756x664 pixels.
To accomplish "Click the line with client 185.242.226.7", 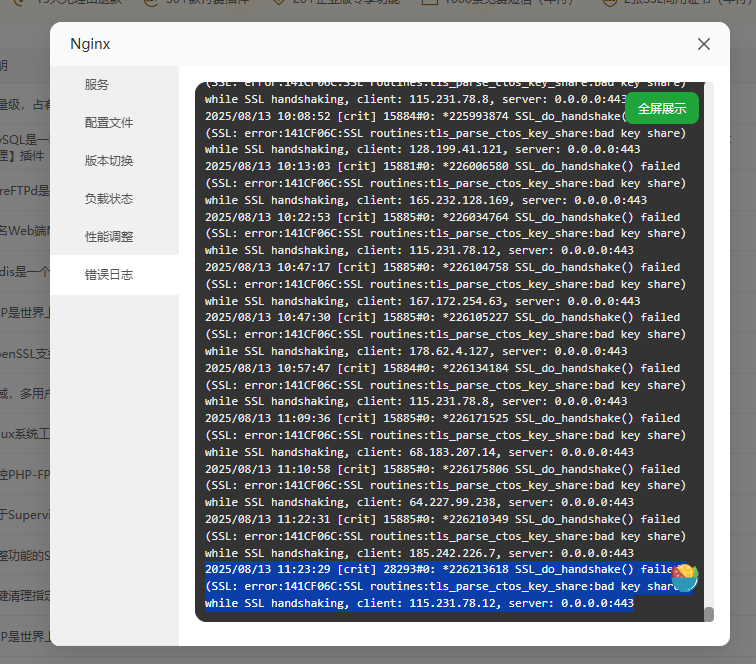I will 419,553.
